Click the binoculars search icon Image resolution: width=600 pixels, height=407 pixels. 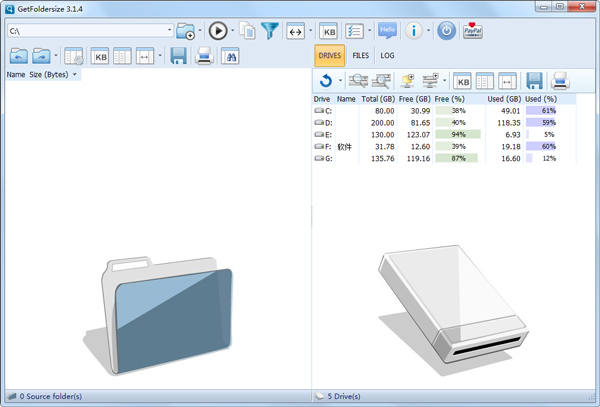(233, 56)
